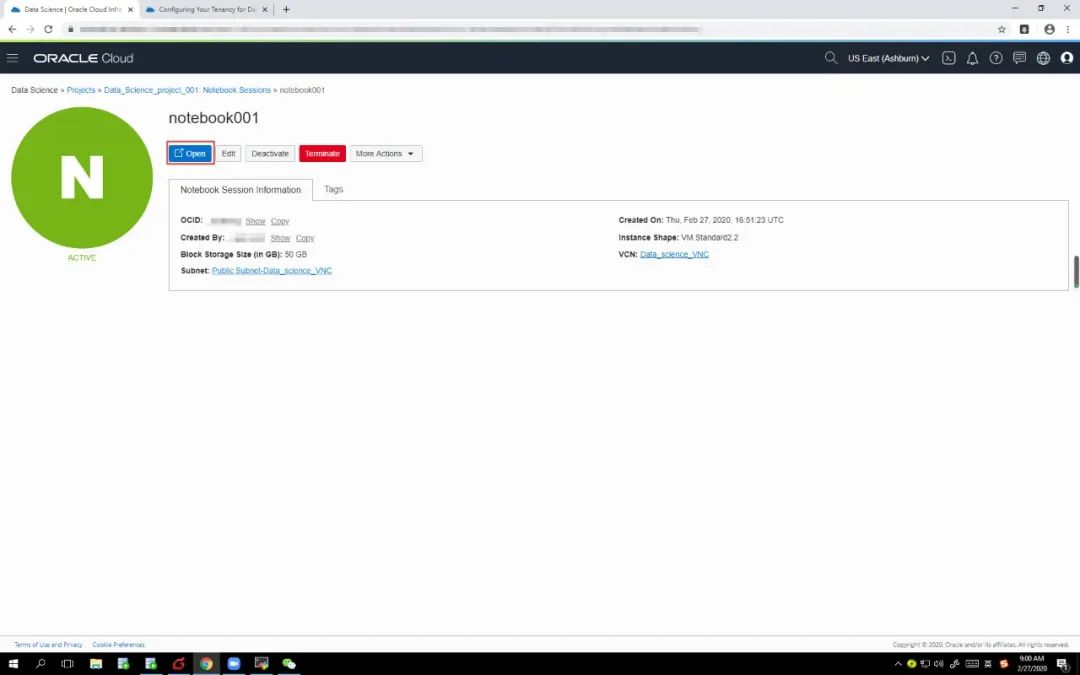Open the Windows Start menu
Image resolution: width=1080 pixels, height=675 pixels.
[x=13, y=664]
